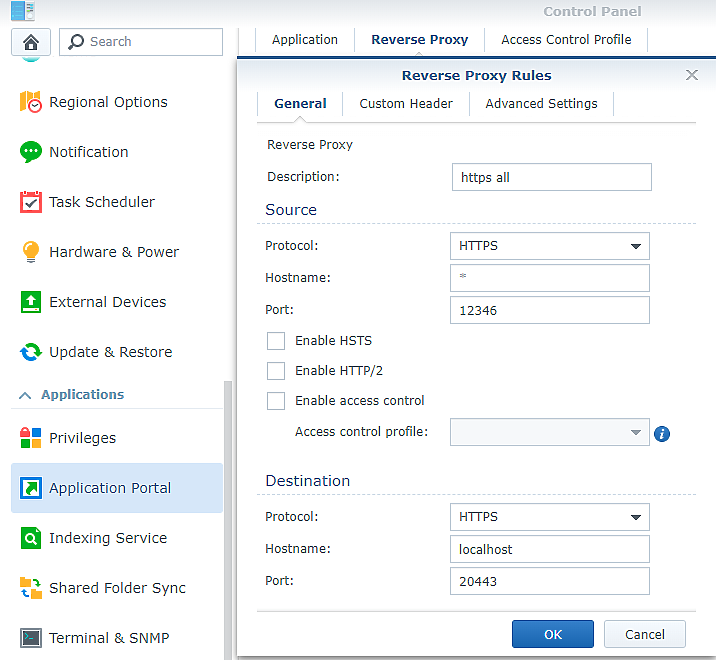Click the sidebar vertical scrollbar

tap(228, 520)
